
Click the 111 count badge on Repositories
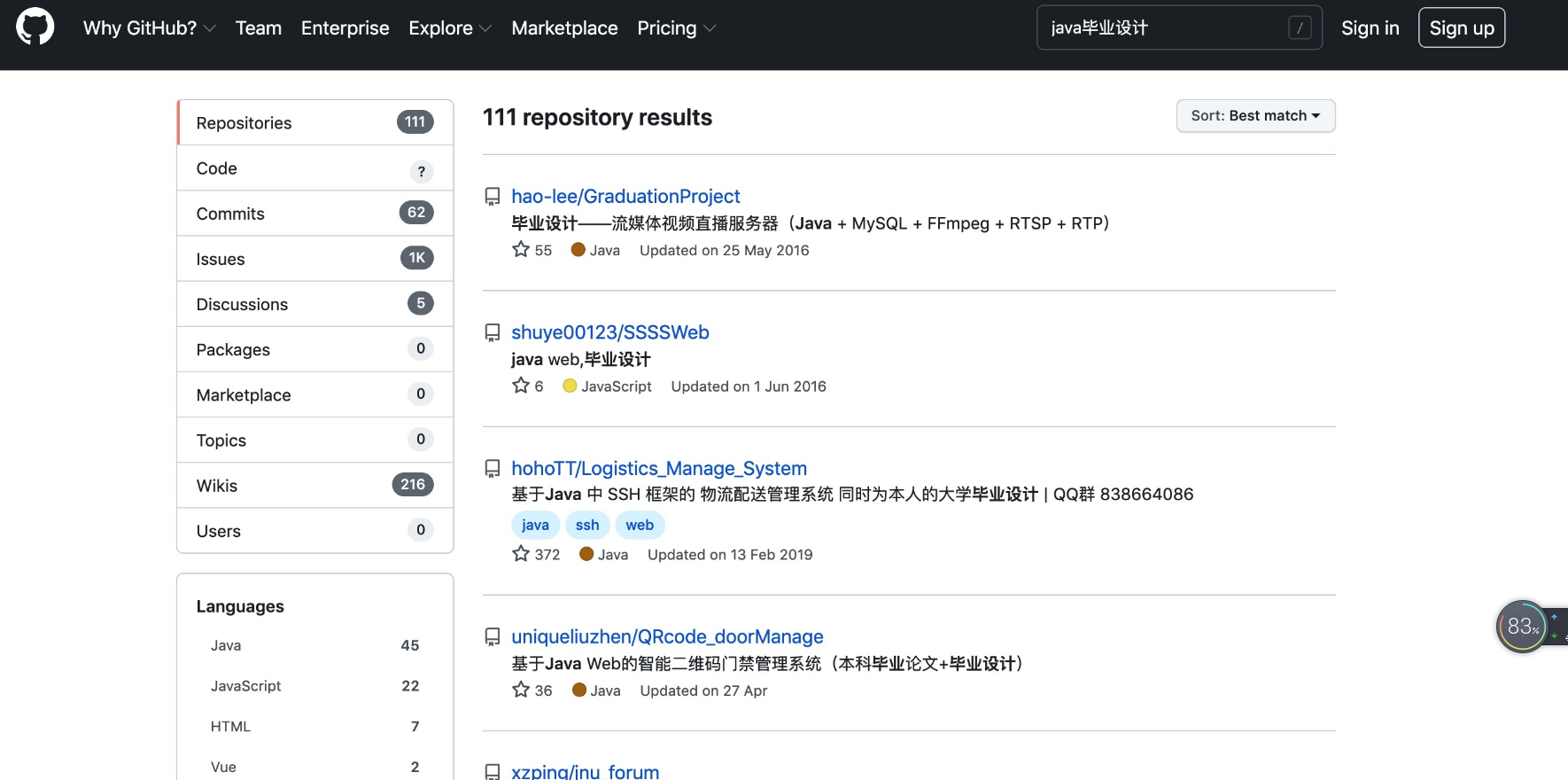pyautogui.click(x=415, y=122)
